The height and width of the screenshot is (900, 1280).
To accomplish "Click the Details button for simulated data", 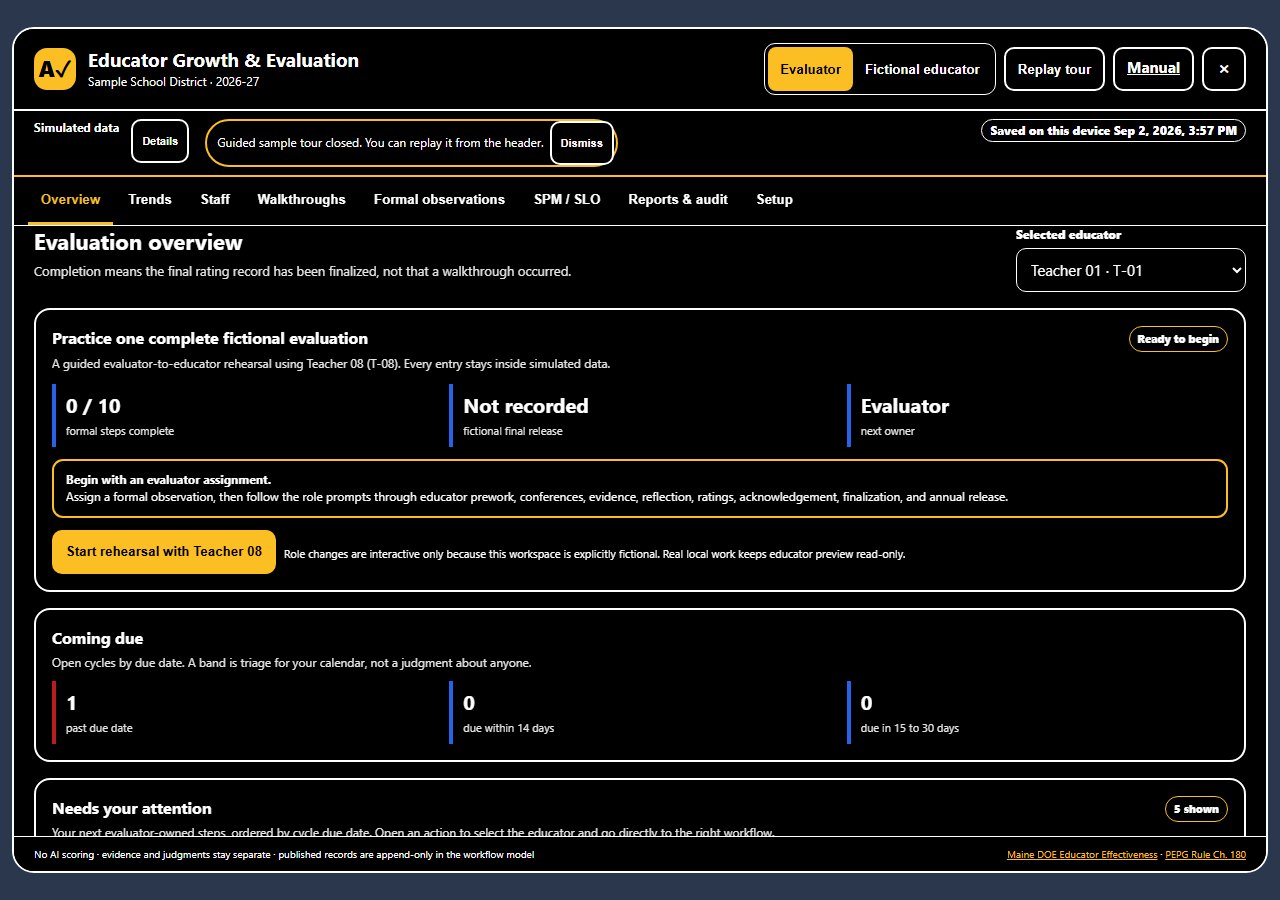I will [x=160, y=141].
